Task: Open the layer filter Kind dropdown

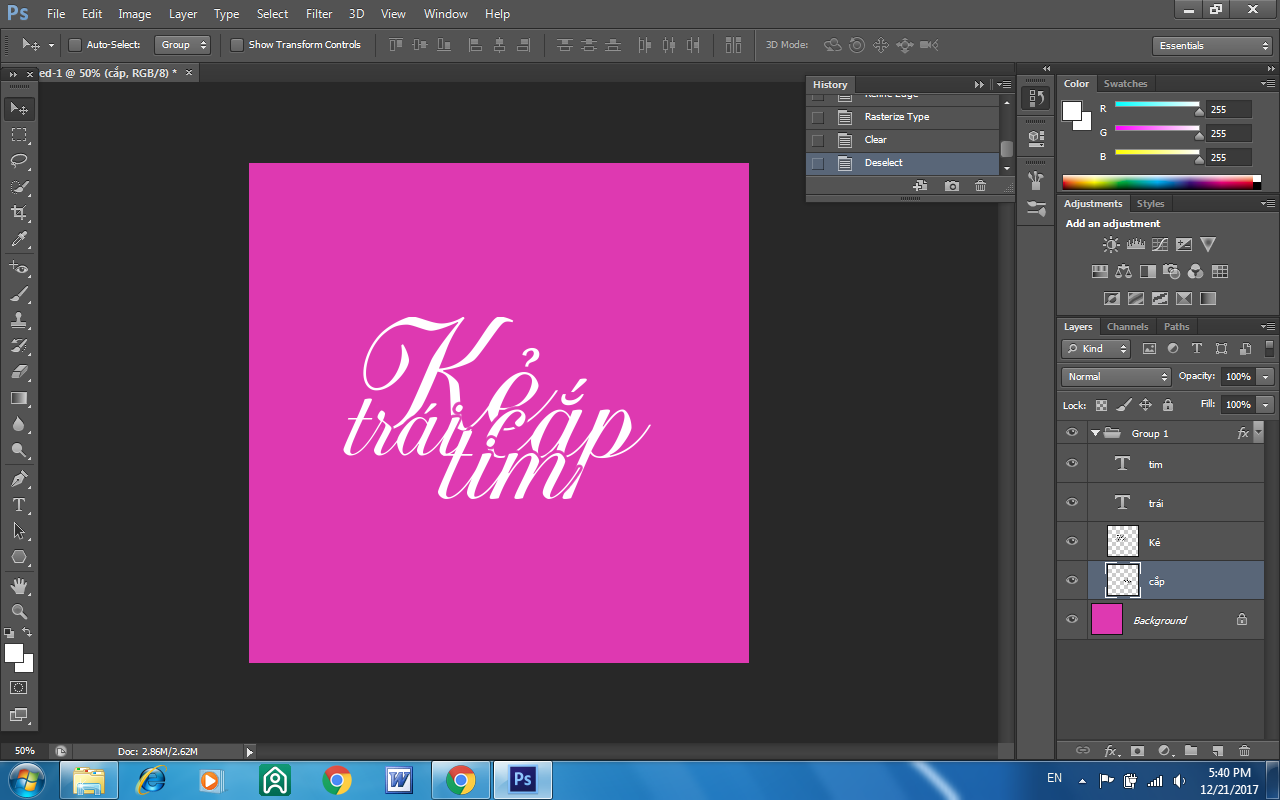Action: click(x=1096, y=349)
